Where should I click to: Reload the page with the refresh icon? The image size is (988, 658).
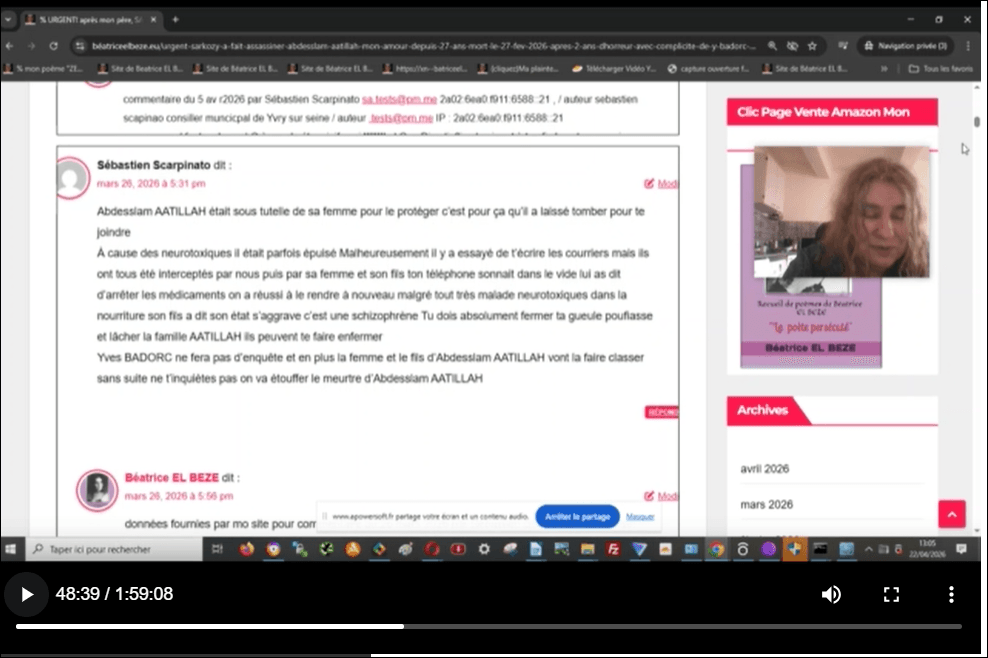pos(54,46)
